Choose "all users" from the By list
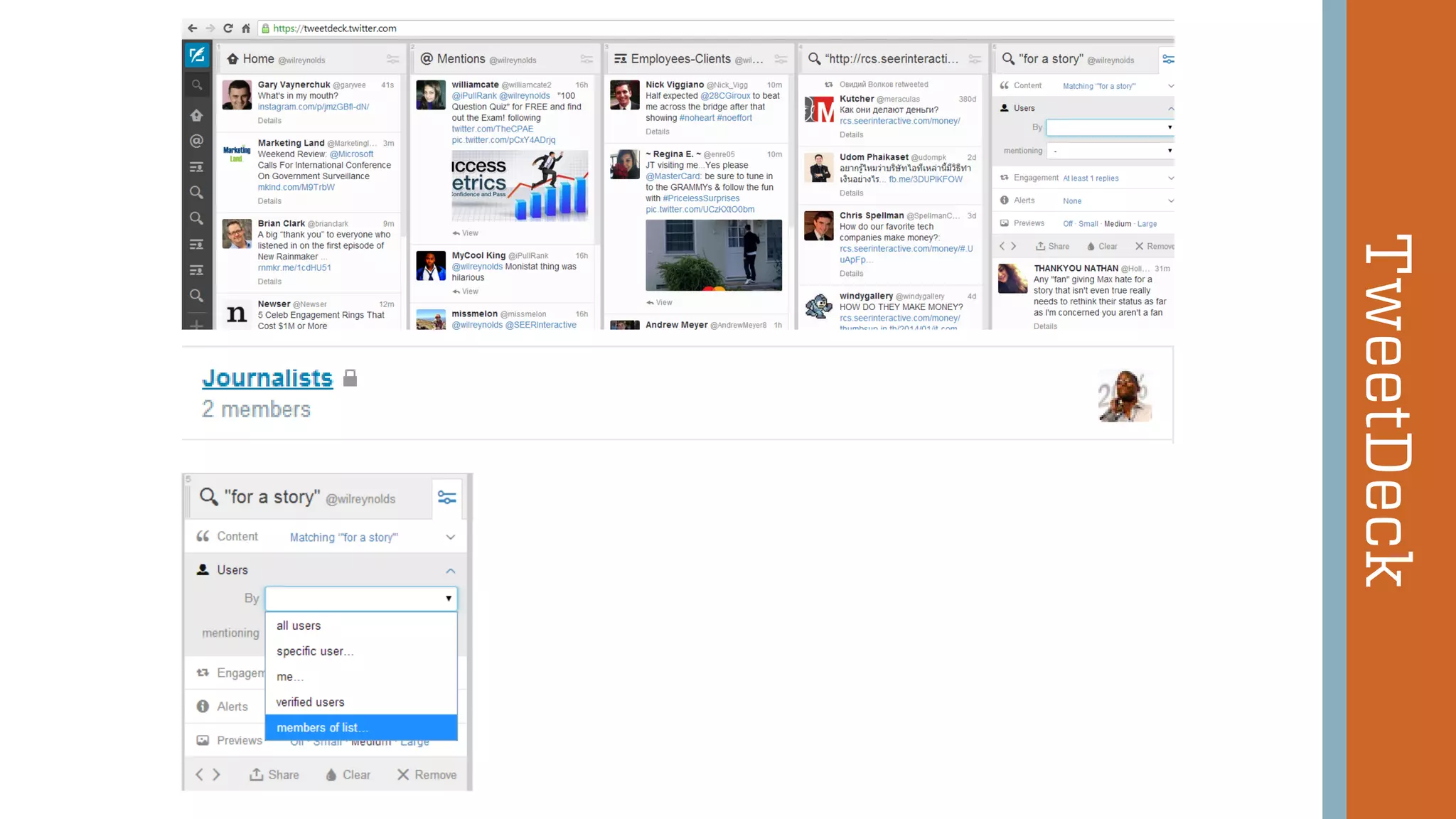 361,626
